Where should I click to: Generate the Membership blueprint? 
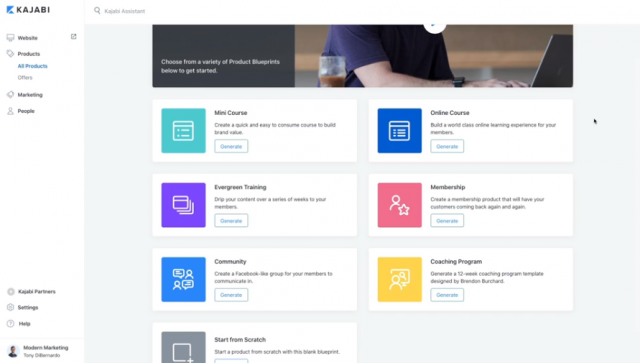pos(447,220)
